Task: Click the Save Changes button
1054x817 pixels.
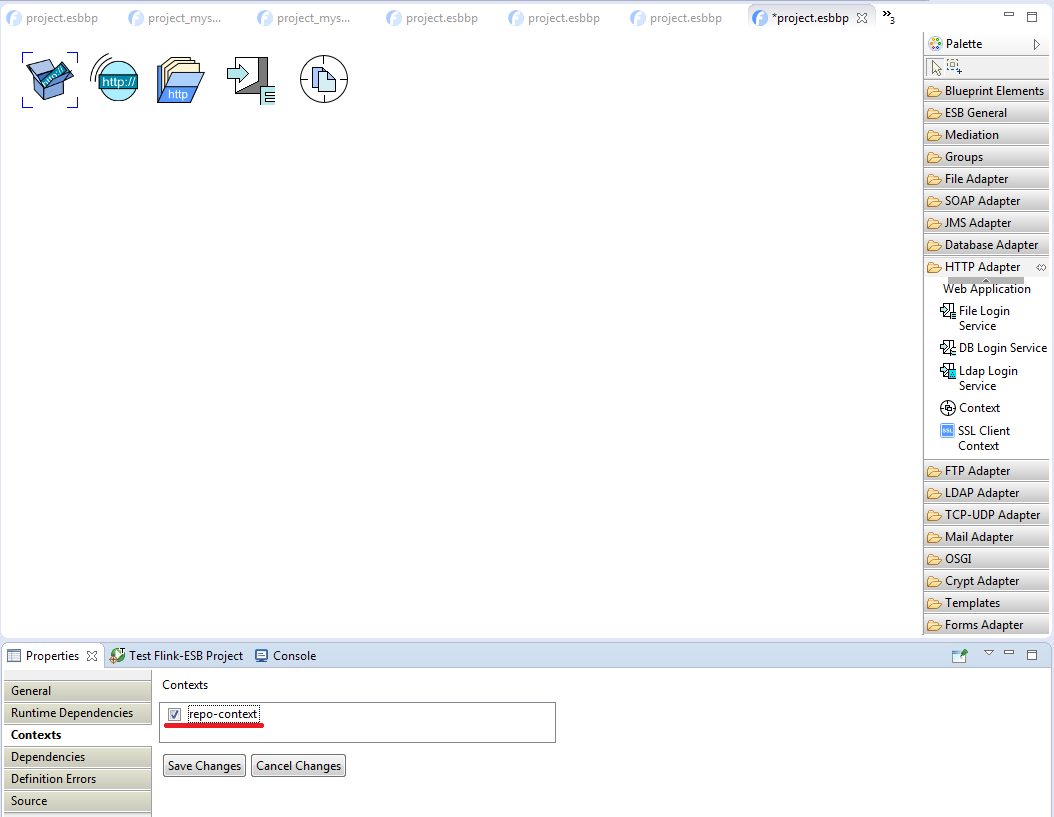Action: tap(204, 766)
